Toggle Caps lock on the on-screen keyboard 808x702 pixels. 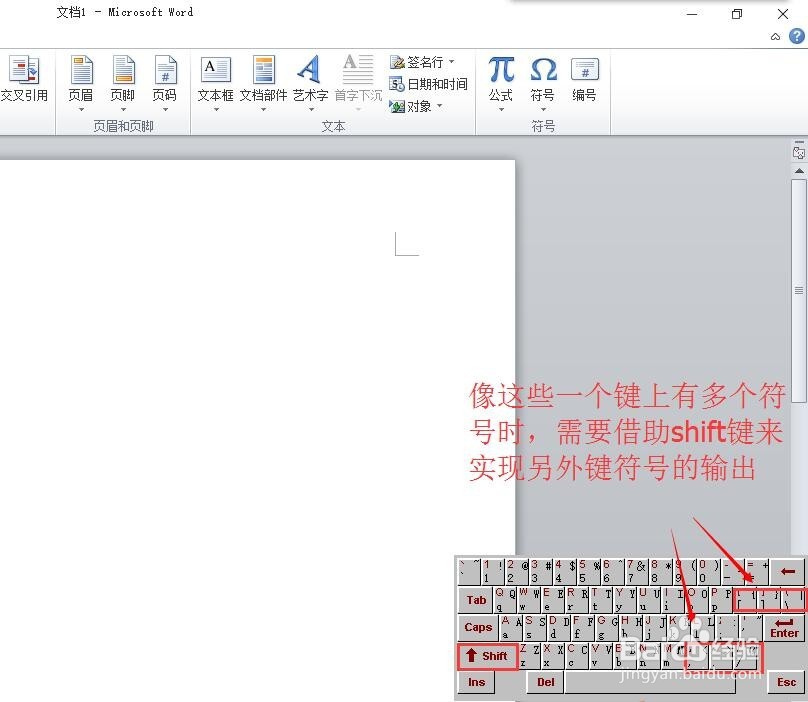click(477, 627)
